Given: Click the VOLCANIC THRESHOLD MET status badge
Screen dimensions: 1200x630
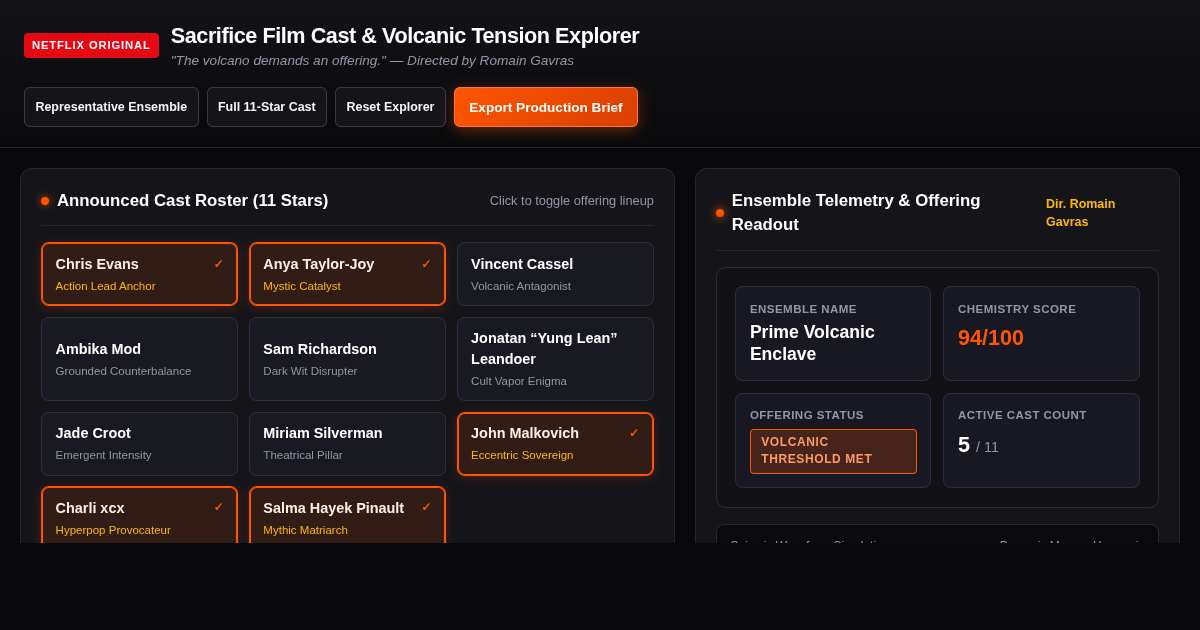Looking at the screenshot, I should [x=833, y=451].
